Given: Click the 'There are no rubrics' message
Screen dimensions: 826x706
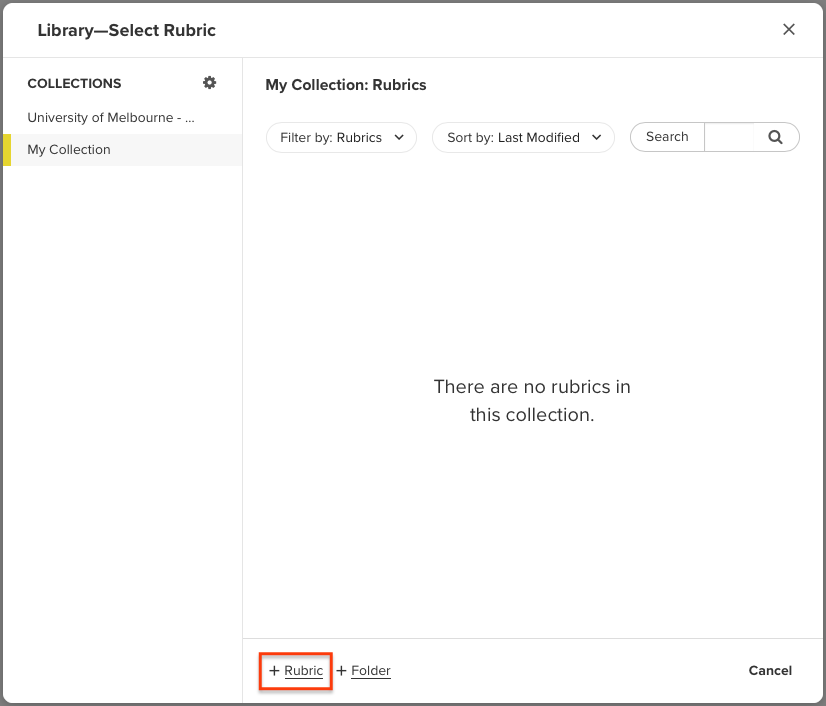Looking at the screenshot, I should point(532,400).
